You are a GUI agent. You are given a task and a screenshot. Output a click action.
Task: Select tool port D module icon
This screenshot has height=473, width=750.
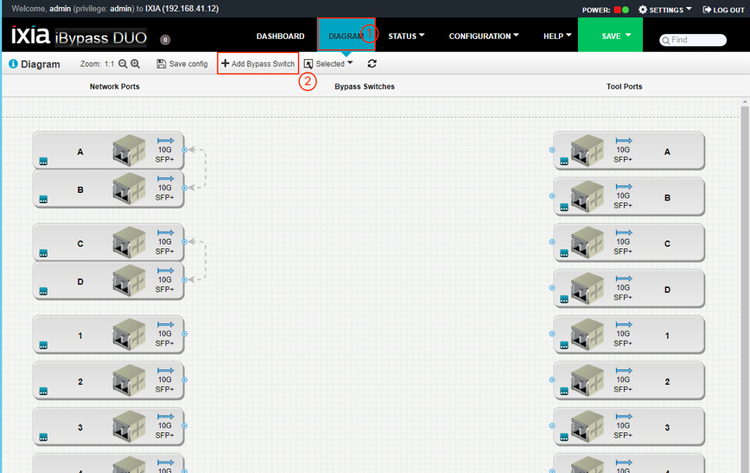point(587,288)
